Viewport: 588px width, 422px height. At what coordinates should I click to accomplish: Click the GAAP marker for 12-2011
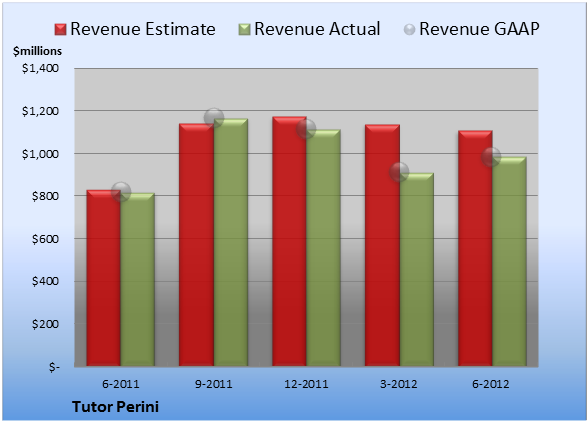pyautogui.click(x=306, y=129)
